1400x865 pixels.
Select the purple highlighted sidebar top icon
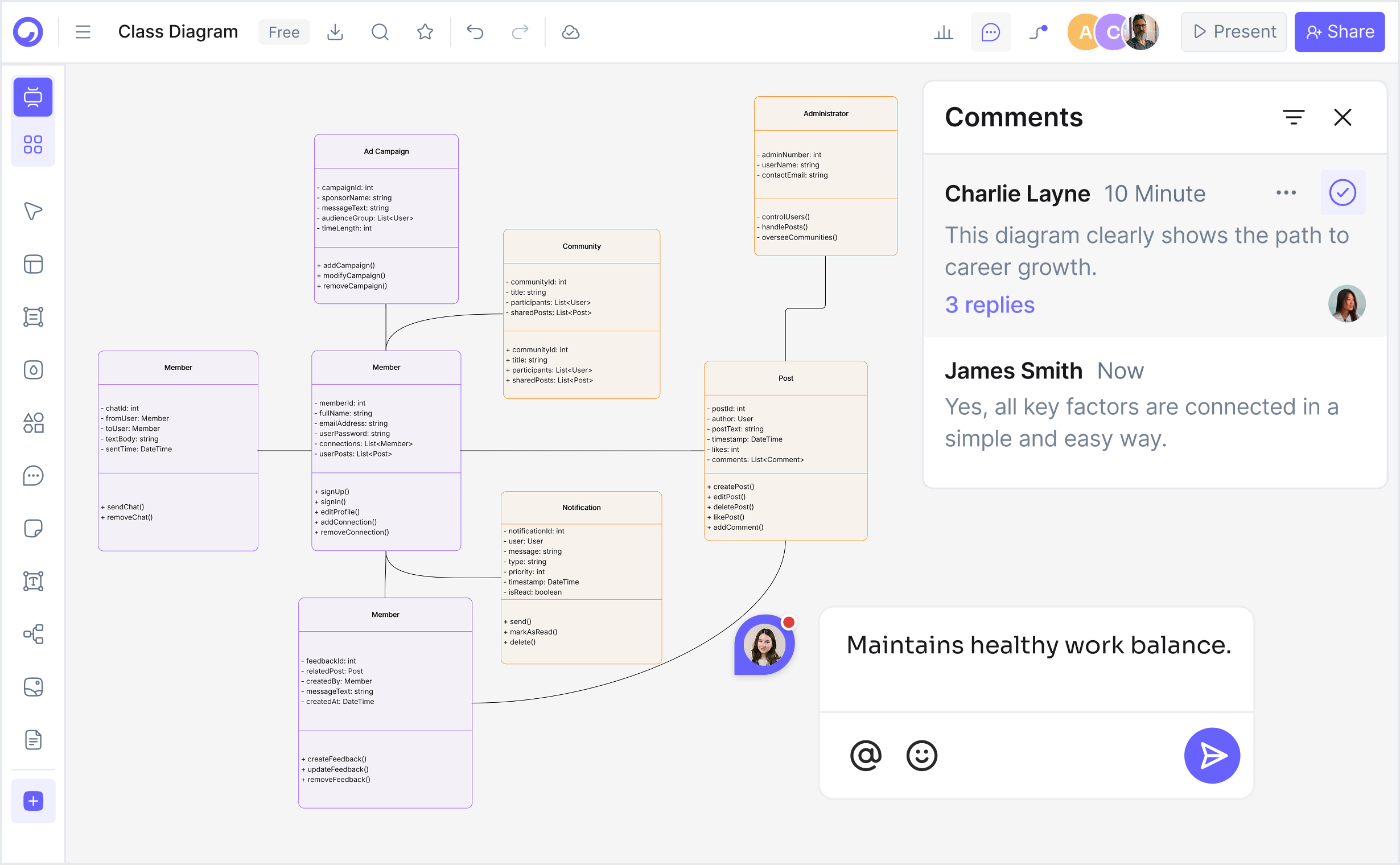(x=33, y=97)
